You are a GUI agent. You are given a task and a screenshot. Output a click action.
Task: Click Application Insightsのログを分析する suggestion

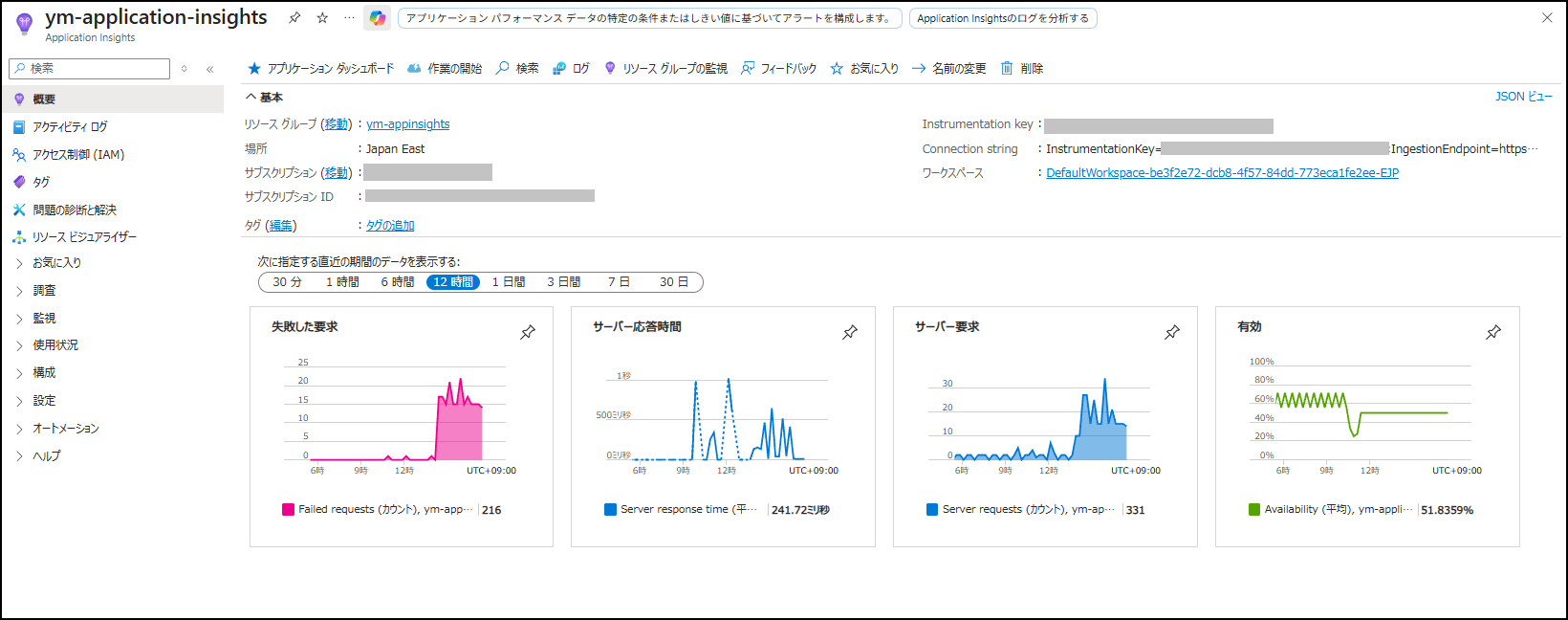click(1003, 18)
